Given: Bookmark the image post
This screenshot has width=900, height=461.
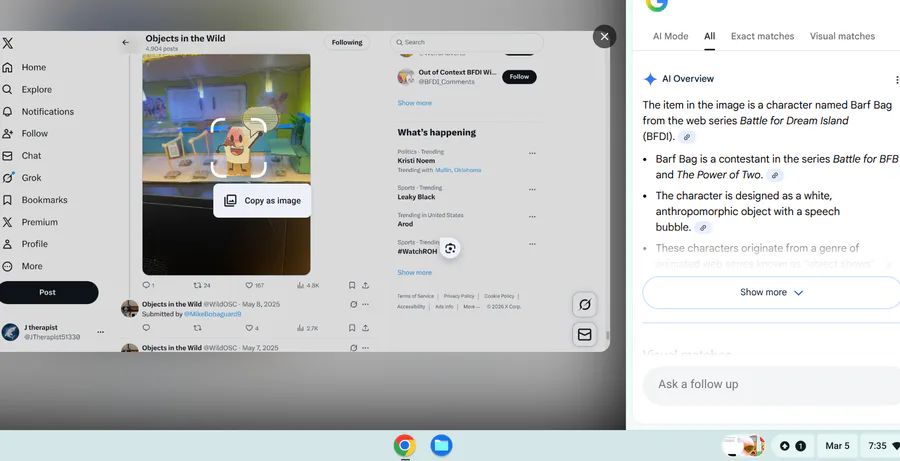Looking at the screenshot, I should [x=352, y=285].
